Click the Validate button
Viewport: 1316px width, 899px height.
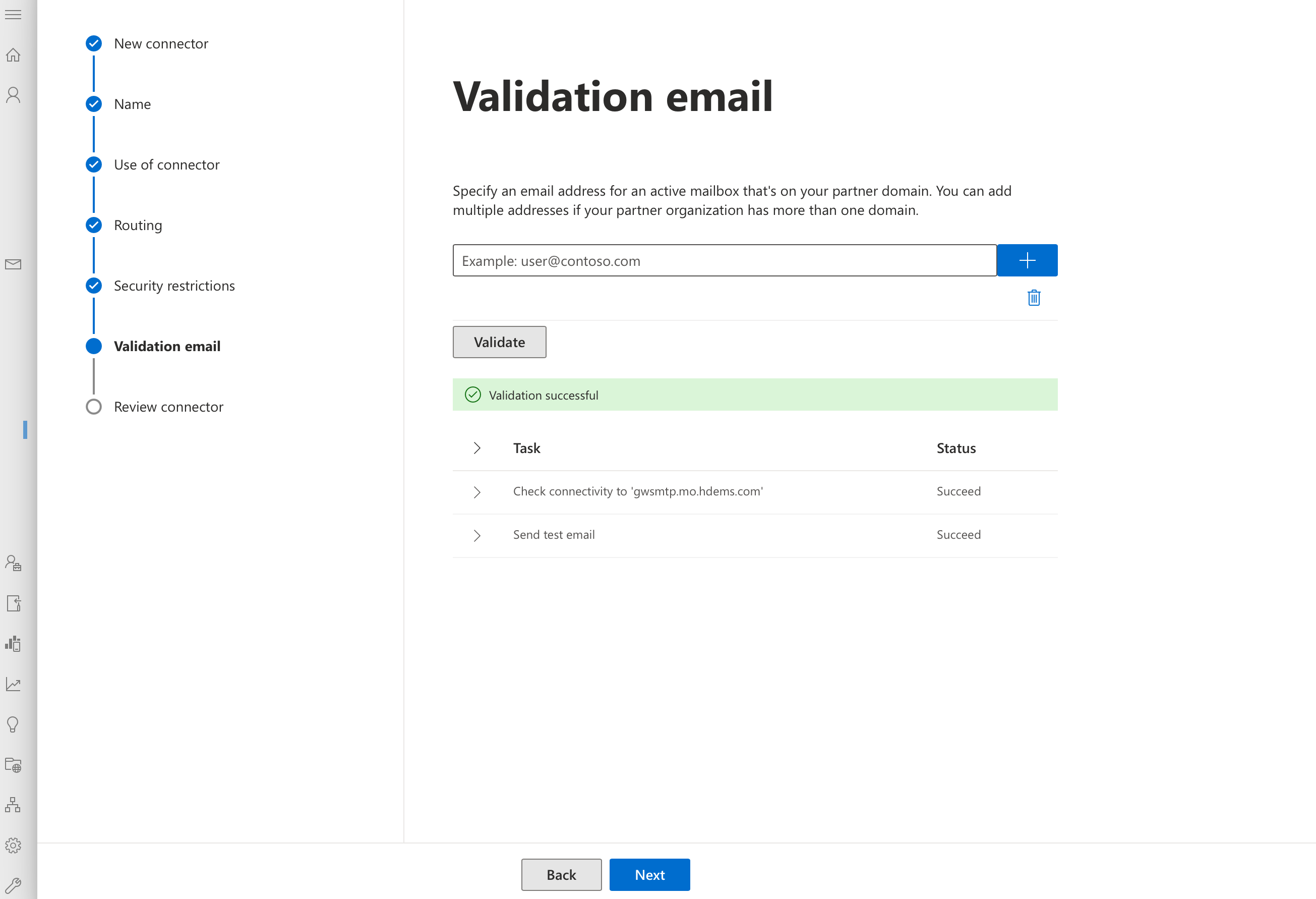[x=499, y=342]
